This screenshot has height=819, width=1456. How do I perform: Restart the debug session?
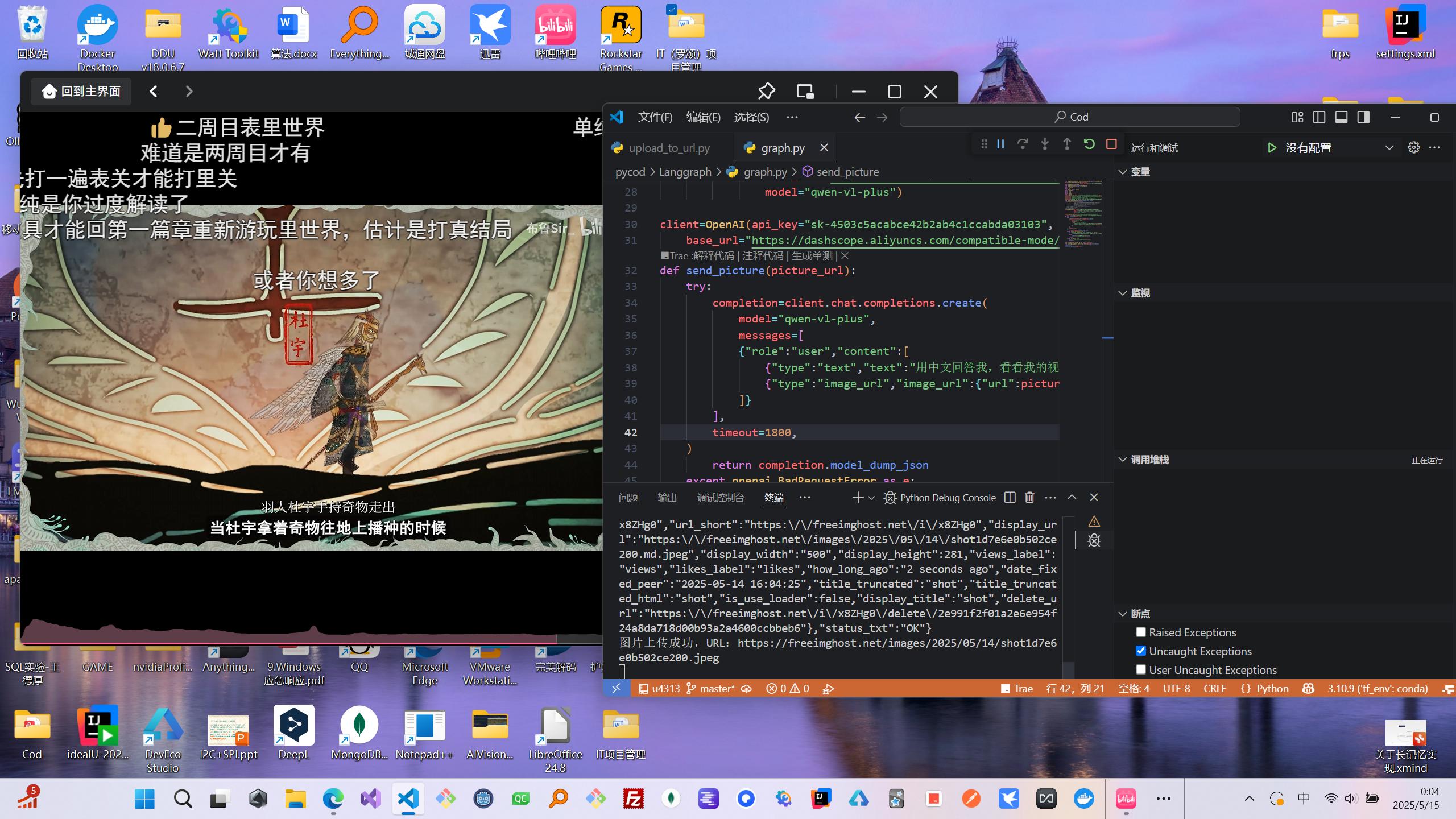coord(1089,144)
